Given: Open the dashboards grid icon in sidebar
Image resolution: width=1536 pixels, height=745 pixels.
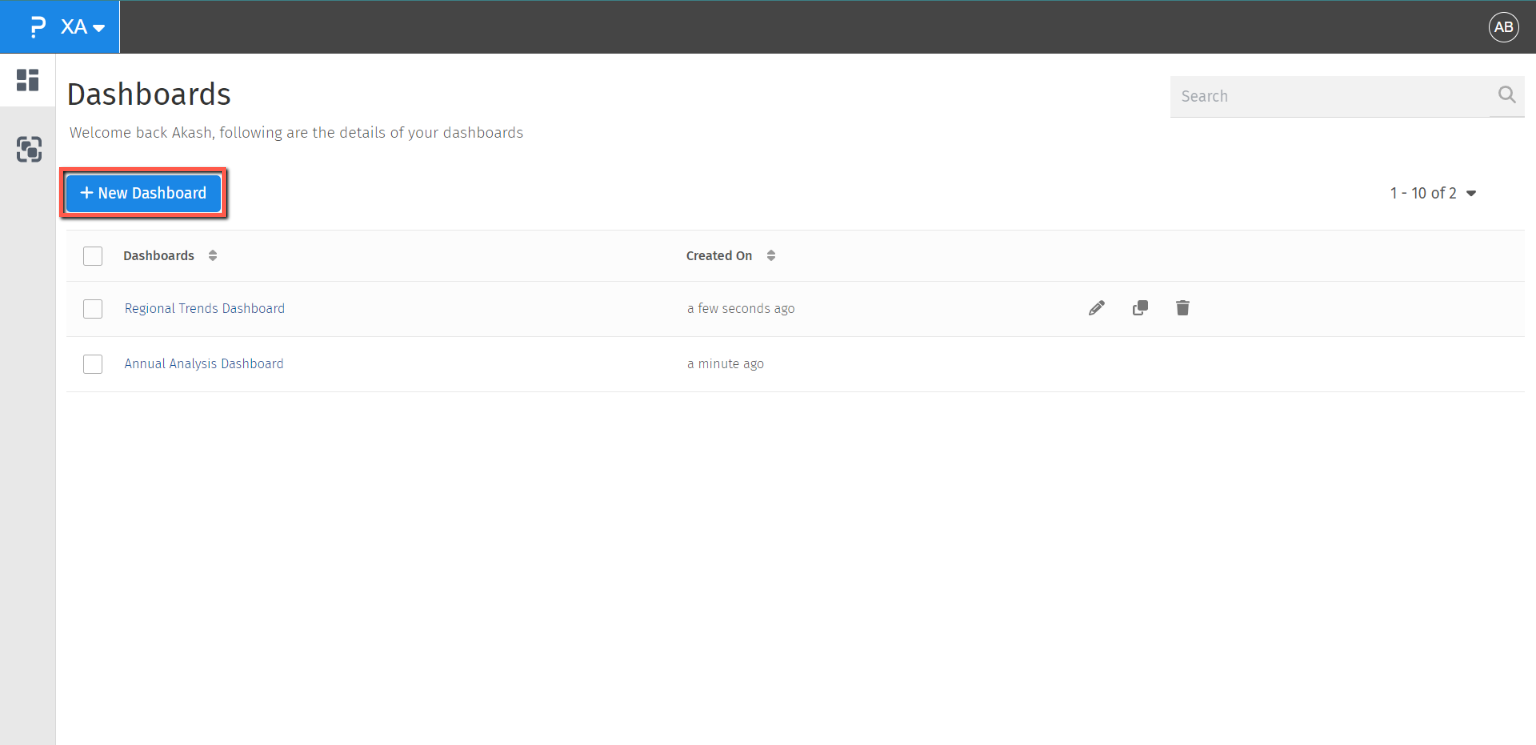Looking at the screenshot, I should coord(27,80).
